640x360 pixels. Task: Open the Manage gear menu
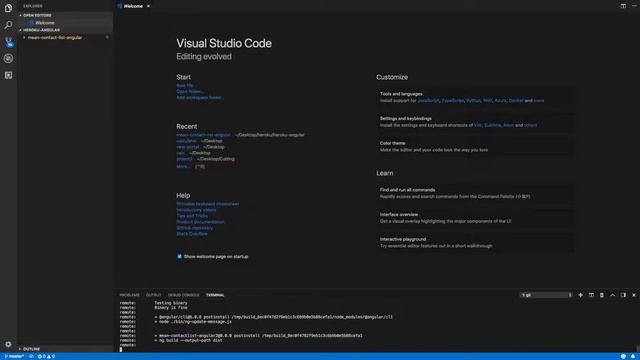(x=8, y=344)
